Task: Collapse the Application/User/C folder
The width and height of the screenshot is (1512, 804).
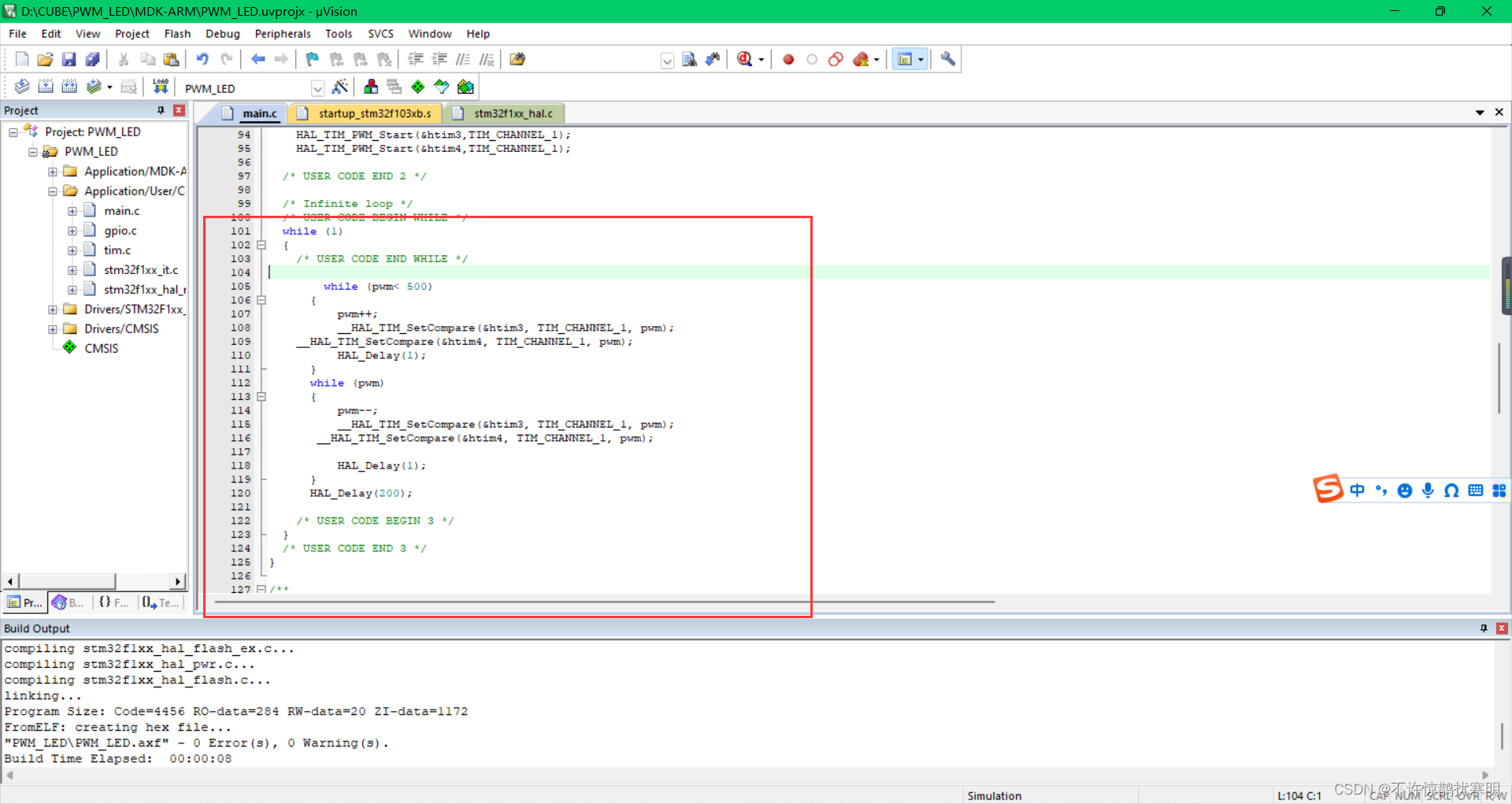Action: [53, 191]
